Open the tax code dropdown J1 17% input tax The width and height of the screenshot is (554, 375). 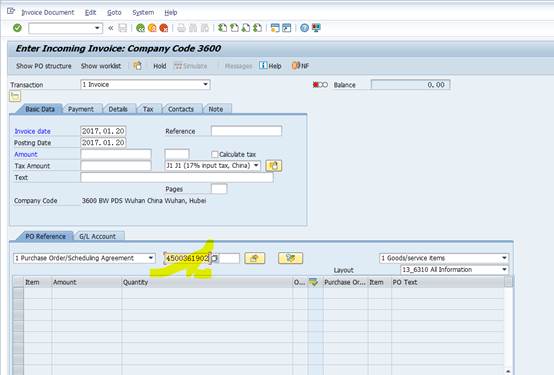[212, 165]
